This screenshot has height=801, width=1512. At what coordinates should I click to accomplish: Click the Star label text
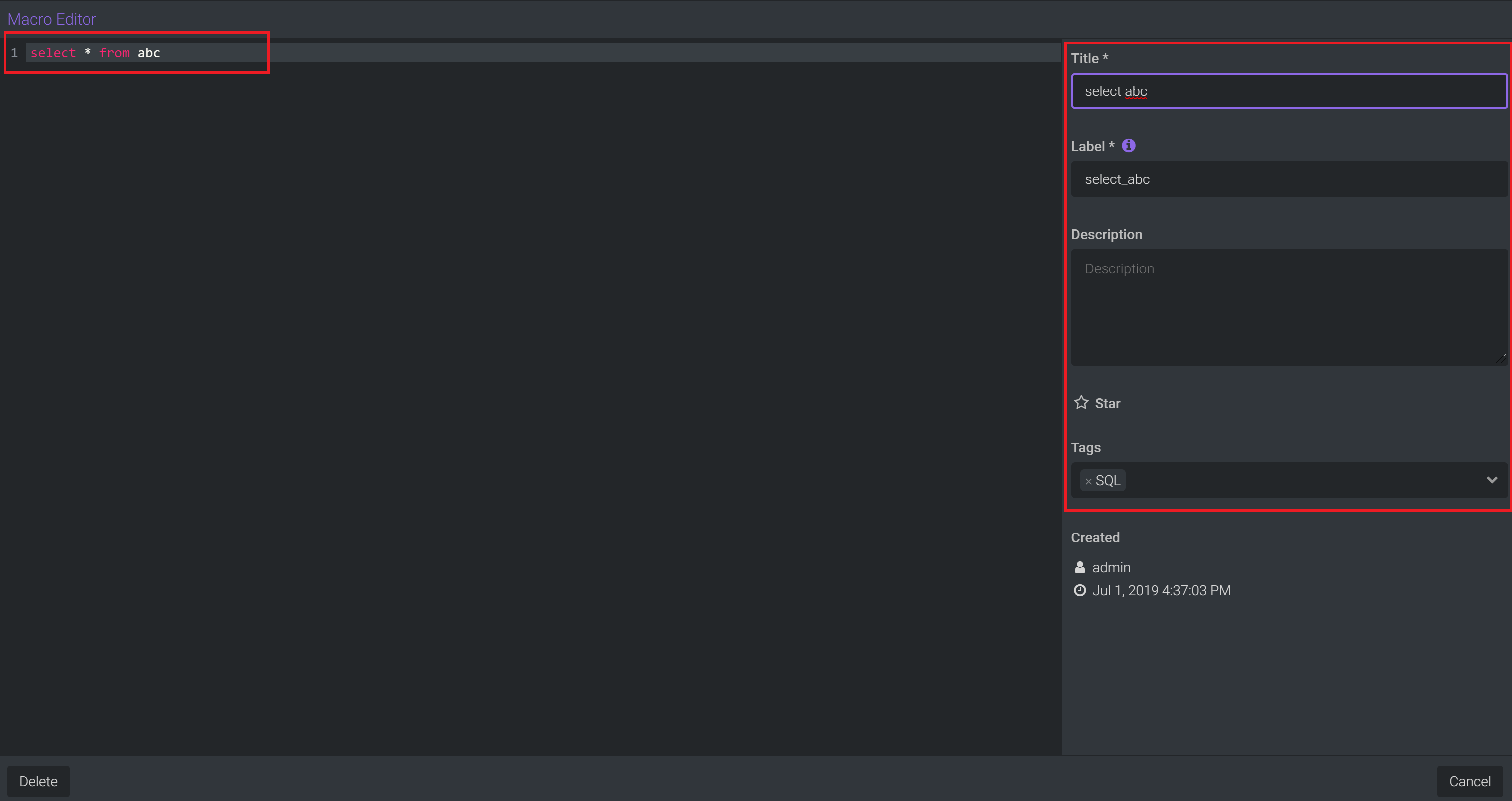(x=1108, y=404)
